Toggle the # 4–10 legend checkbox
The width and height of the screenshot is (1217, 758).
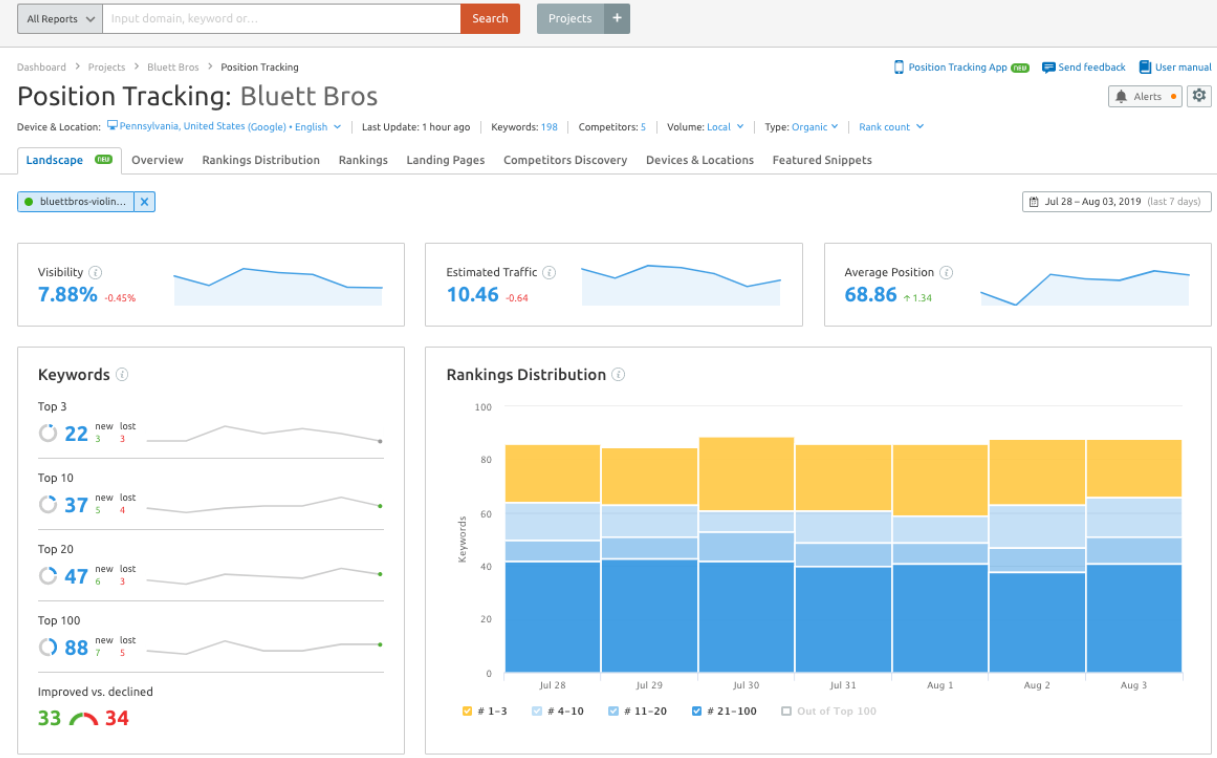tap(536, 711)
